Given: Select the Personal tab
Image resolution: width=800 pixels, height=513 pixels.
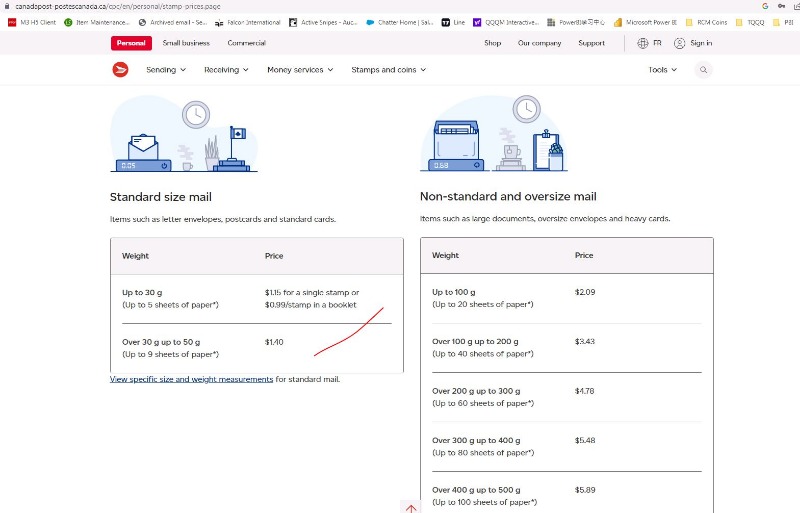Looking at the screenshot, I should 131,43.
